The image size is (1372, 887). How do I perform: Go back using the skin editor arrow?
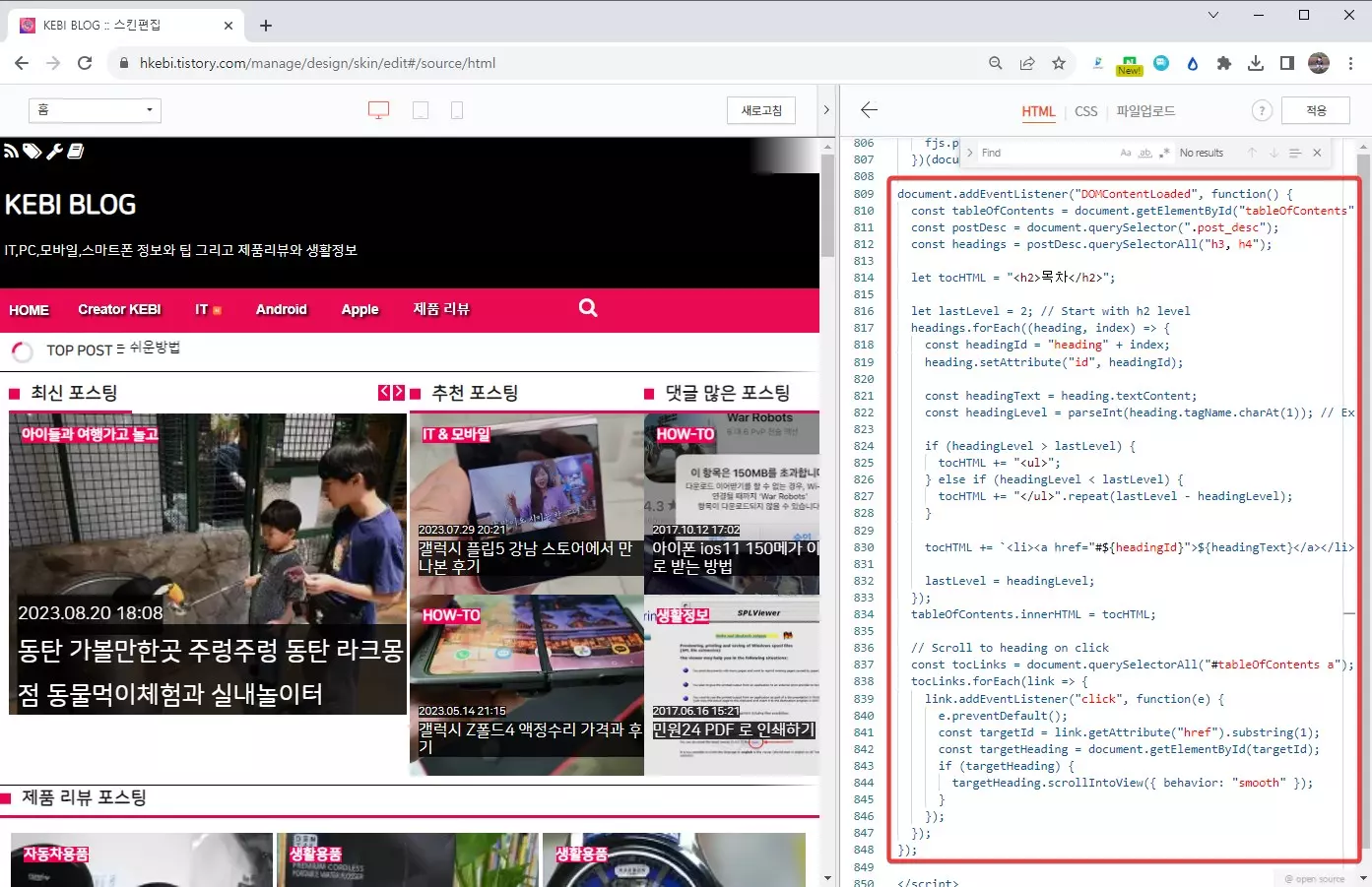[x=869, y=110]
